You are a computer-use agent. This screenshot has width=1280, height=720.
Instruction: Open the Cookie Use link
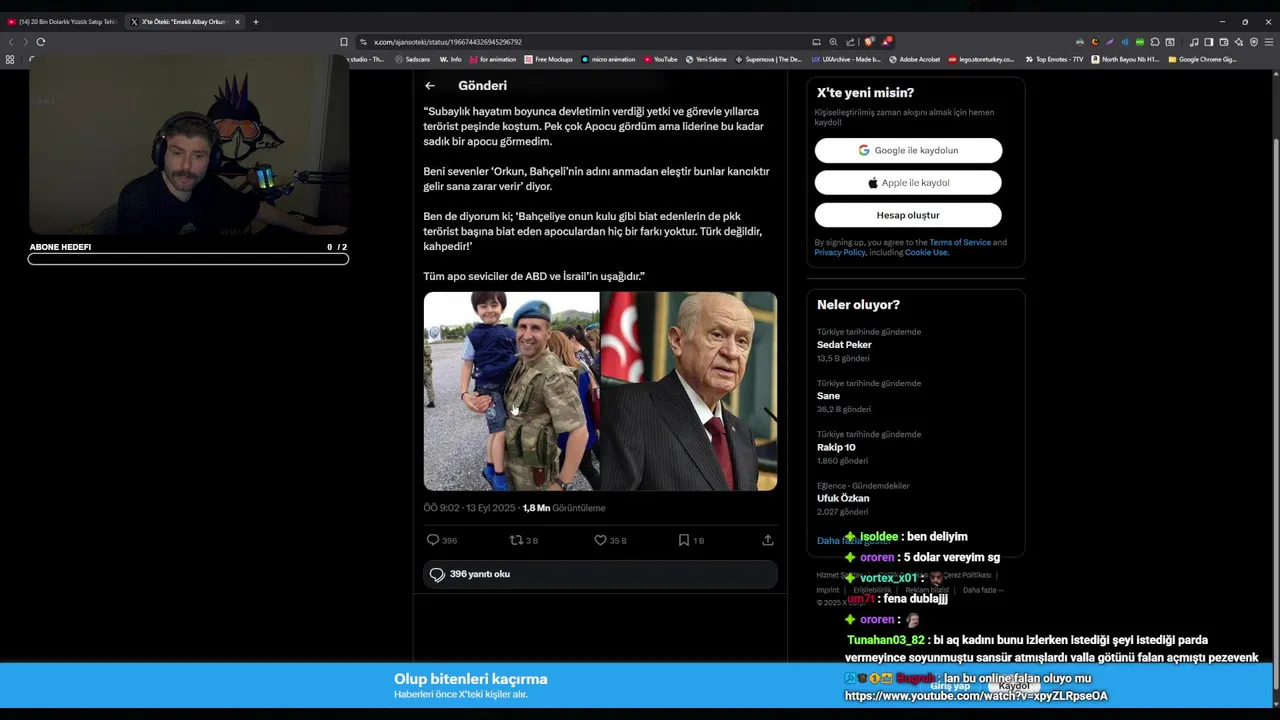926,252
